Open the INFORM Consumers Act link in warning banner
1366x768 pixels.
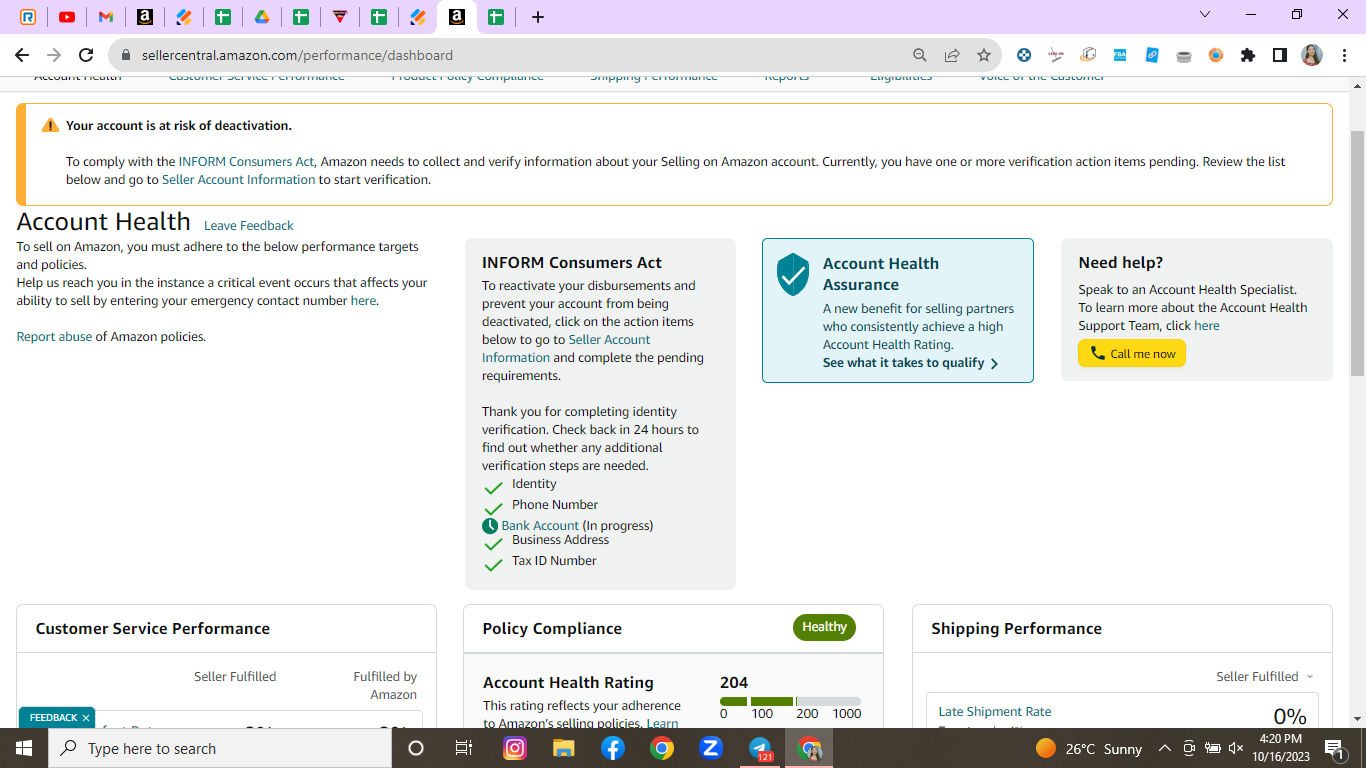(246, 161)
